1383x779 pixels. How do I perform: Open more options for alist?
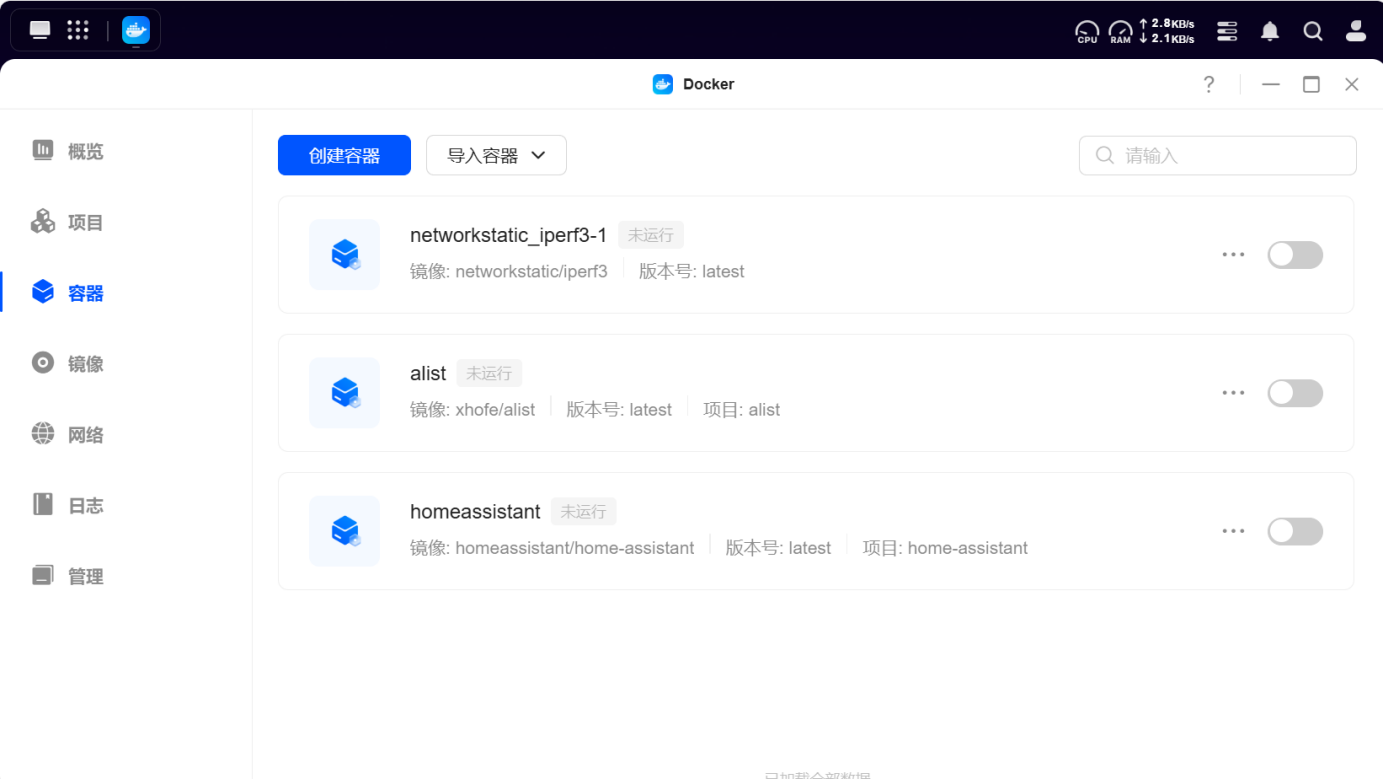[x=1233, y=393]
